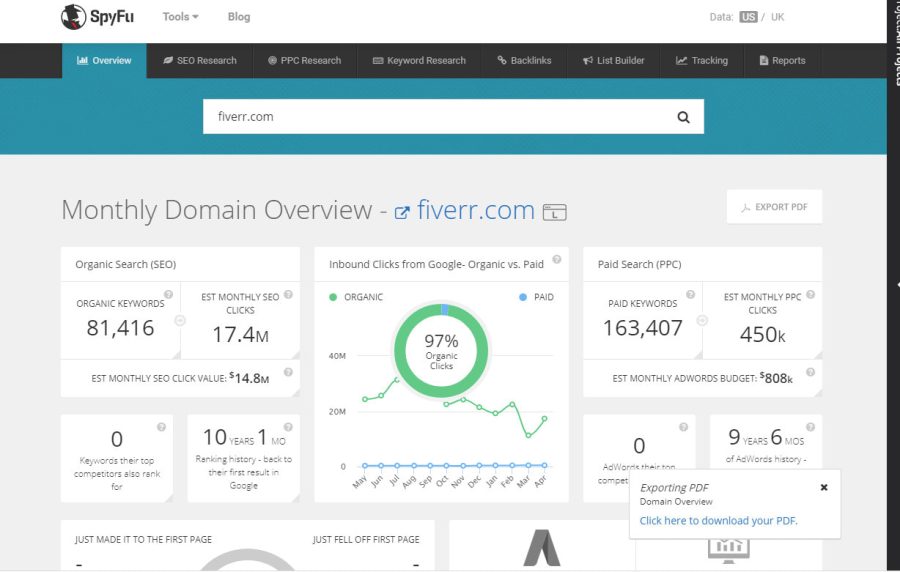Toggle the Organic legend item
The width and height of the screenshot is (900, 572).
click(x=356, y=297)
